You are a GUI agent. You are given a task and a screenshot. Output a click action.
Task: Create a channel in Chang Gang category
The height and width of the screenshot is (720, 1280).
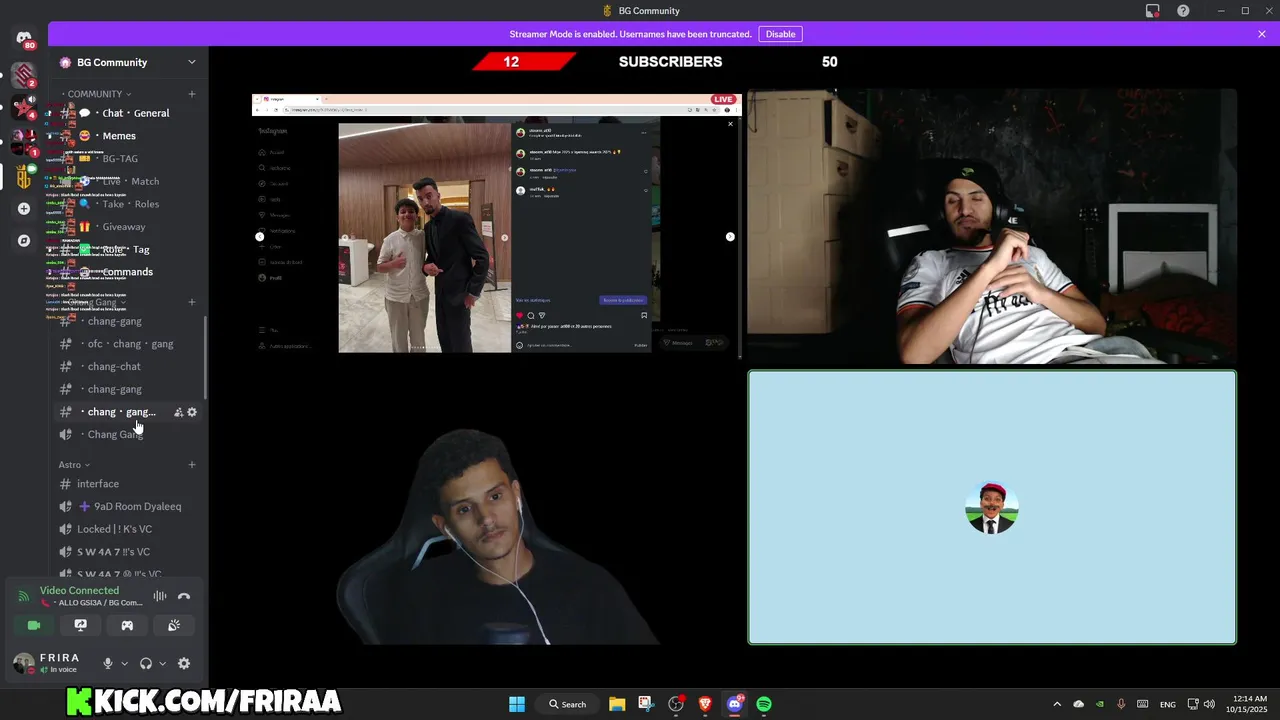pos(192,302)
